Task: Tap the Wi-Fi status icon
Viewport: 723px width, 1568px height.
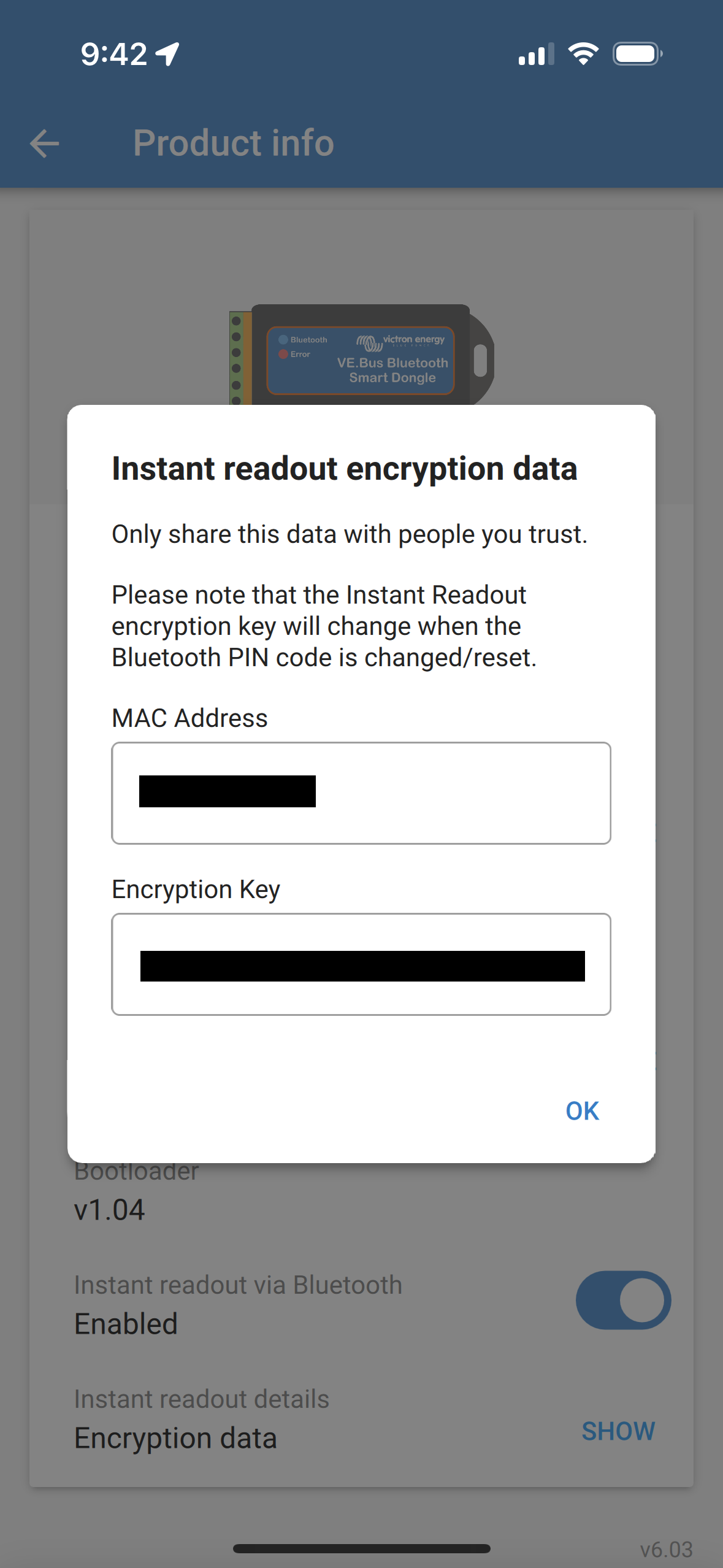Action: [583, 54]
